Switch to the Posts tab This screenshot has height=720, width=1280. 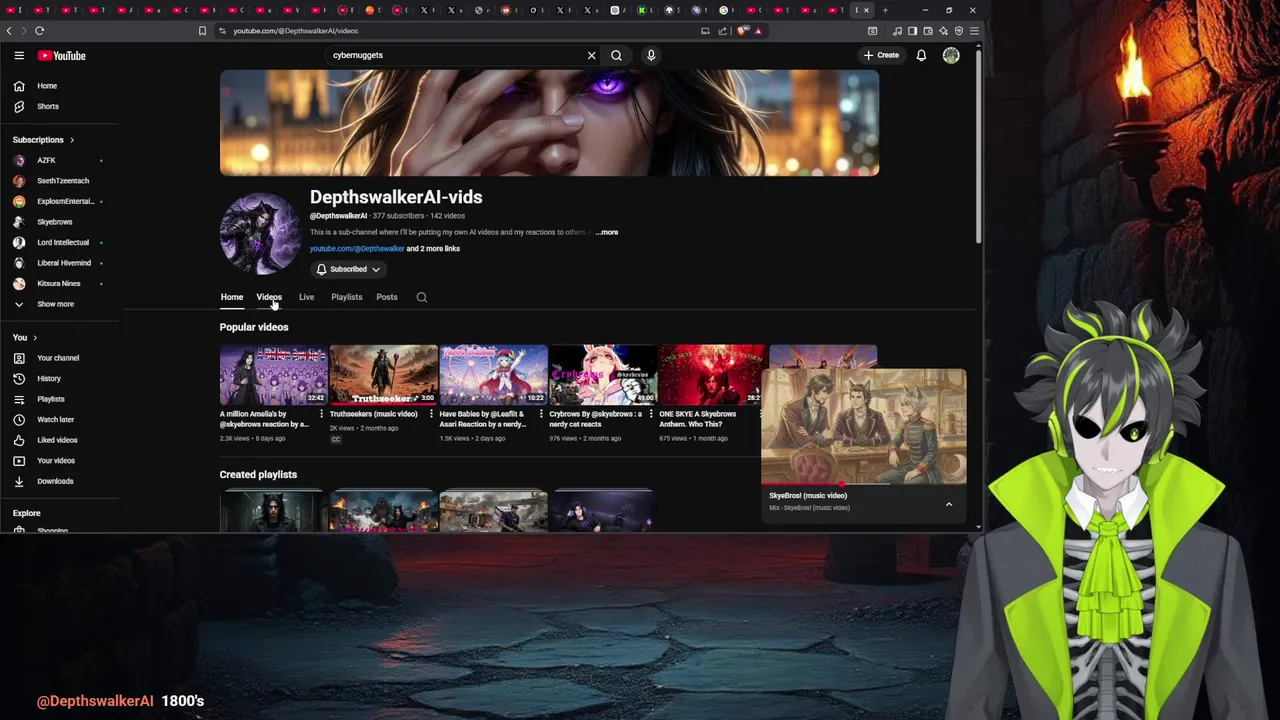387,297
